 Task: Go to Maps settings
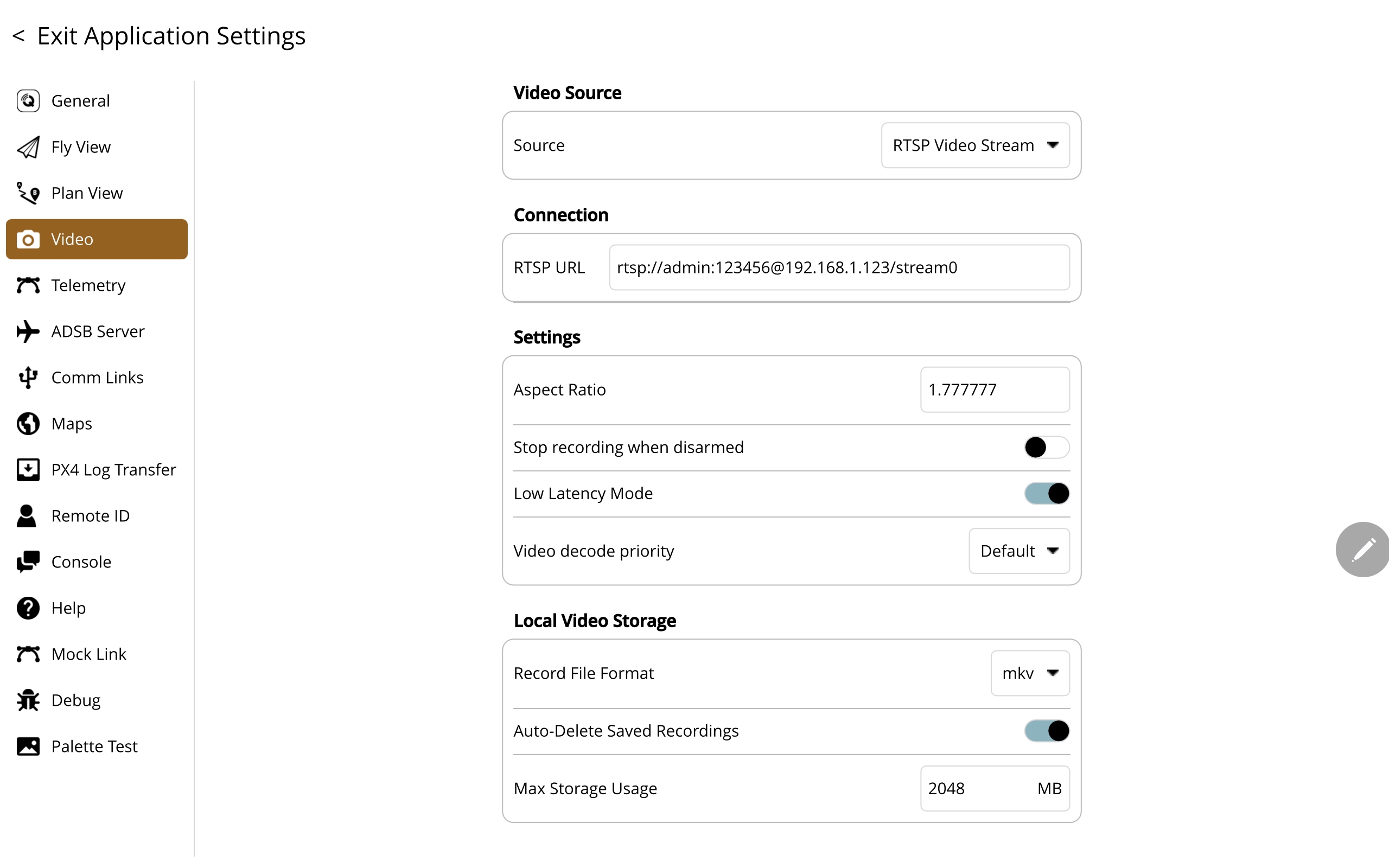97,424
